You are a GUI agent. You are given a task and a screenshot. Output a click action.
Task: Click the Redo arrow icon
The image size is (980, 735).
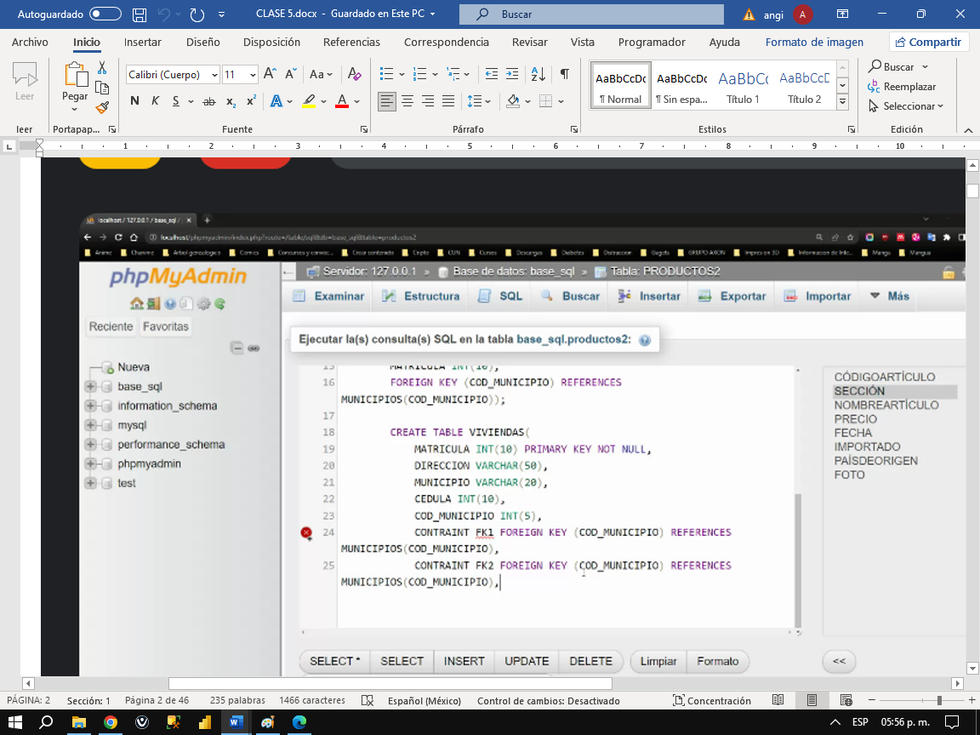[x=197, y=14]
